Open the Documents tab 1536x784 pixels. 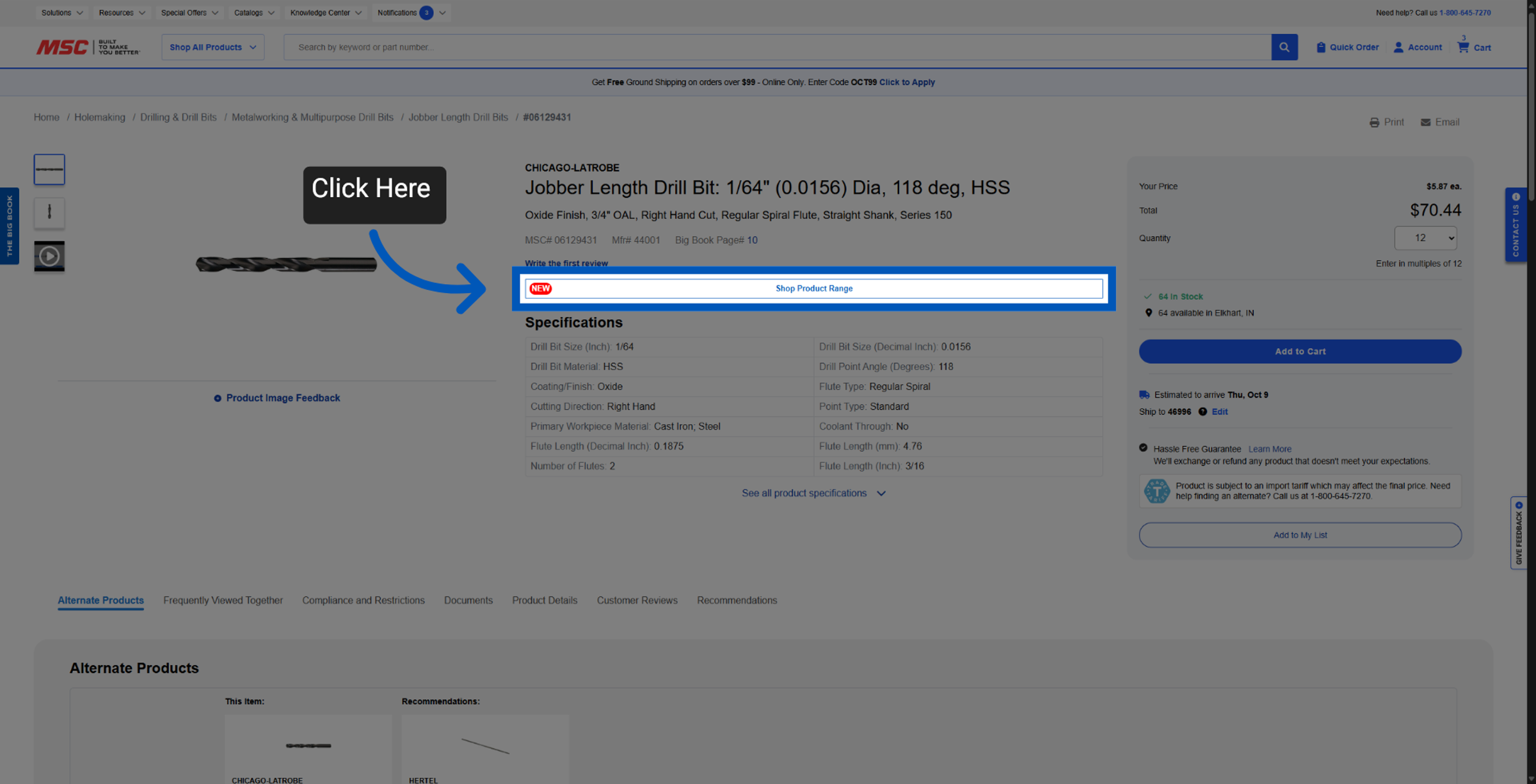point(468,600)
